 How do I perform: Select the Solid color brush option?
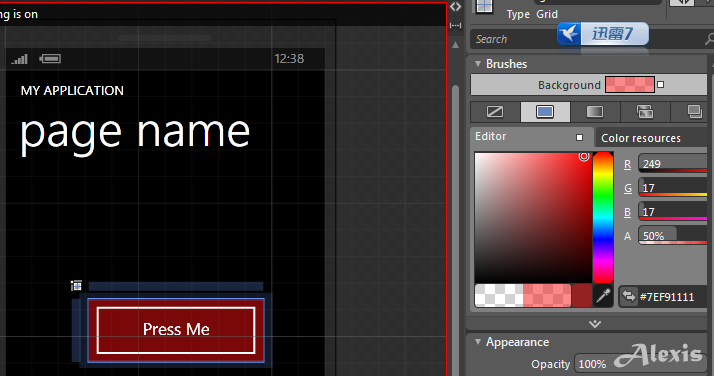coord(545,112)
